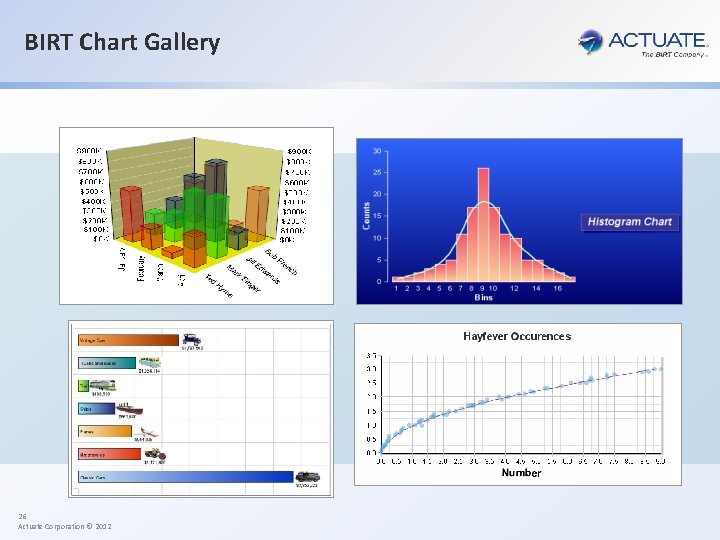The image size is (720, 540).
Task: Click "The BIRT Company" tagline
Action: coord(674,55)
